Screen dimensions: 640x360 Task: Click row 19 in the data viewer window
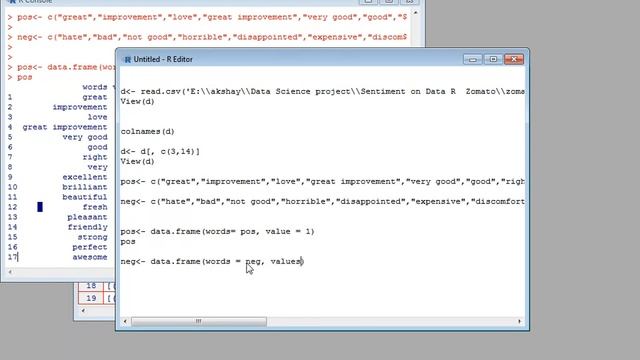[x=97, y=298]
